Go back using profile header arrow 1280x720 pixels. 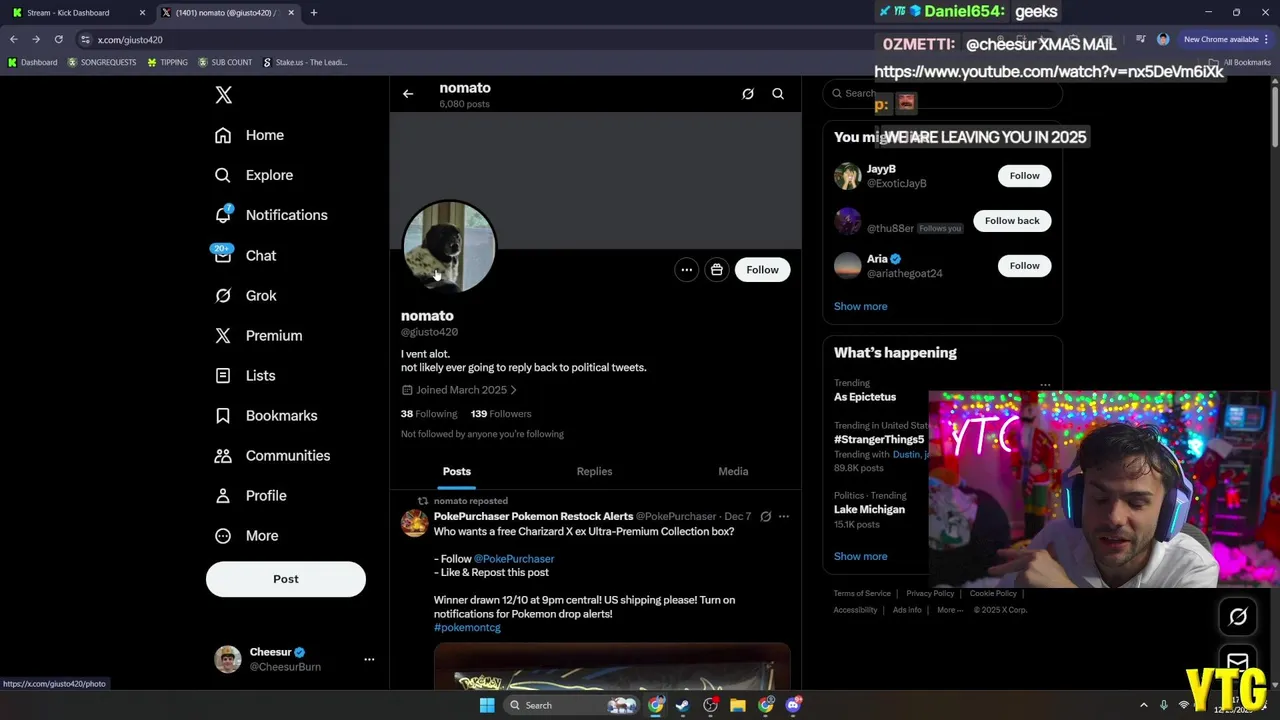pyautogui.click(x=408, y=94)
